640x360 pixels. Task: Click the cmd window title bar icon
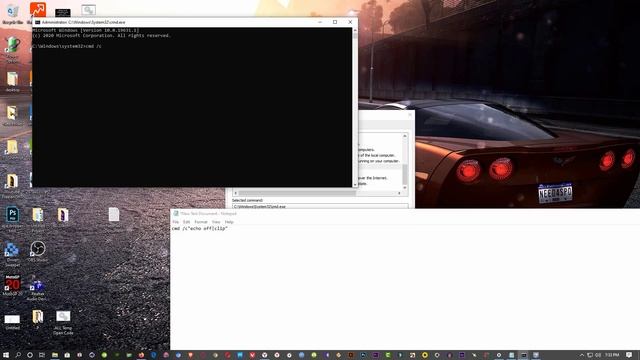[x=38, y=22]
